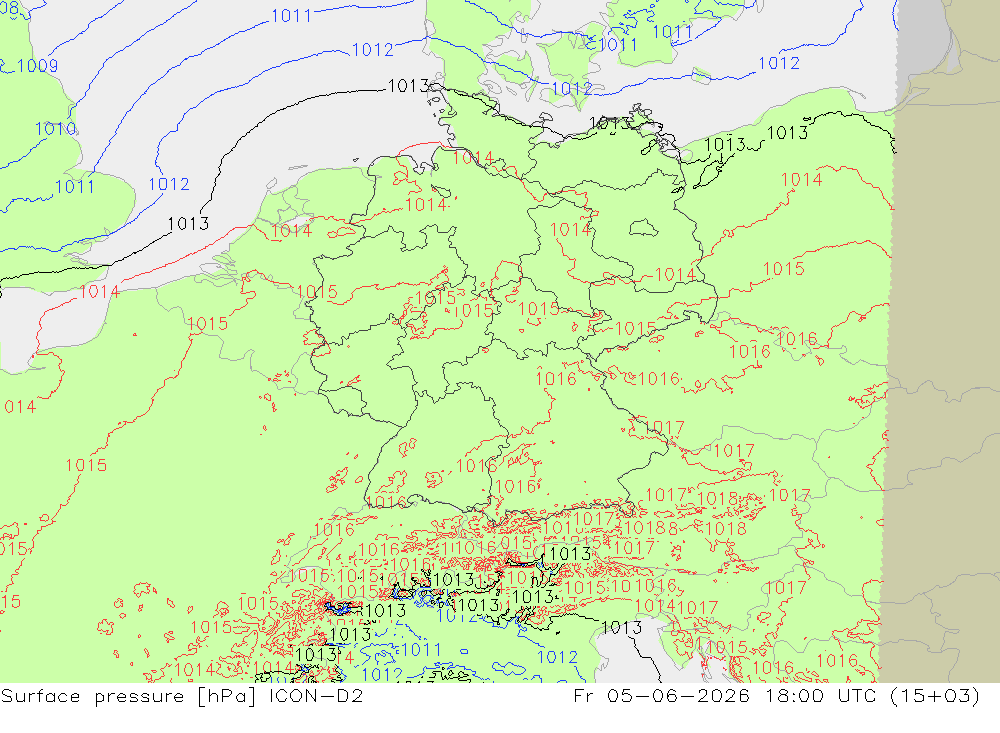Click the blue "1010" isobar label
Screen dimensions: 1000x733
(x=55, y=129)
